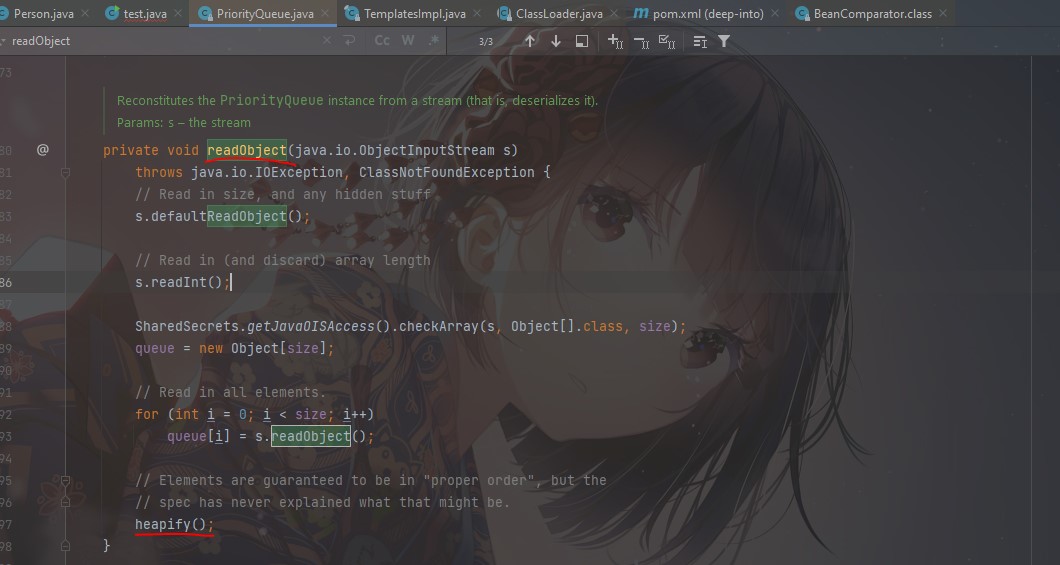Click "Read in all elements" comment

[231, 392]
